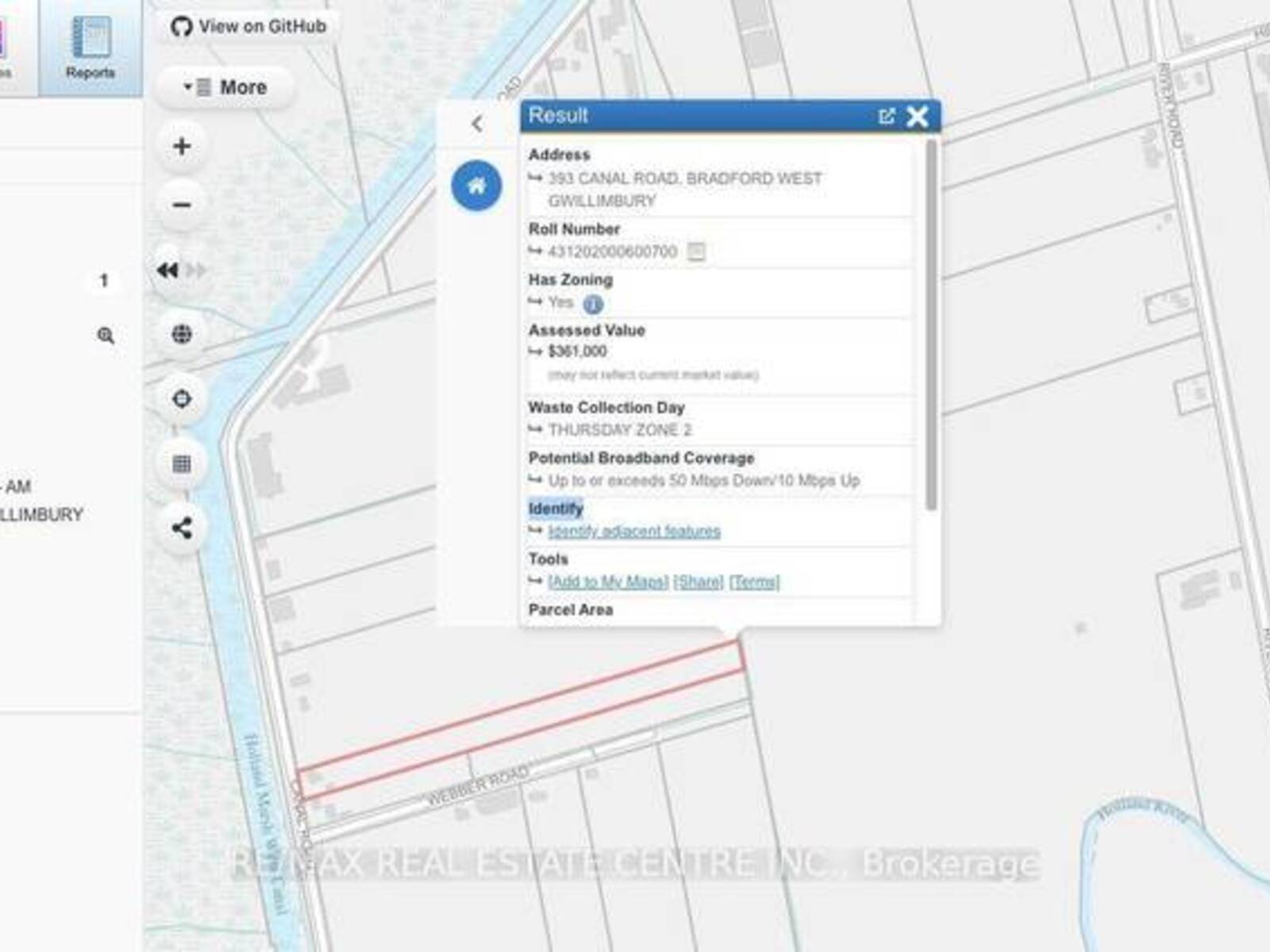Open the Reports tool
The height and width of the screenshot is (952, 1270).
click(x=90, y=48)
